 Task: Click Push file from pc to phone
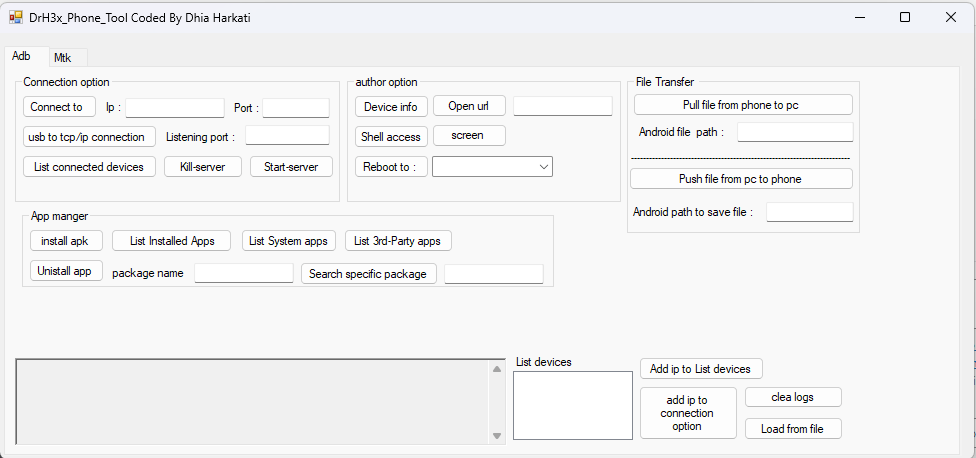click(741, 179)
